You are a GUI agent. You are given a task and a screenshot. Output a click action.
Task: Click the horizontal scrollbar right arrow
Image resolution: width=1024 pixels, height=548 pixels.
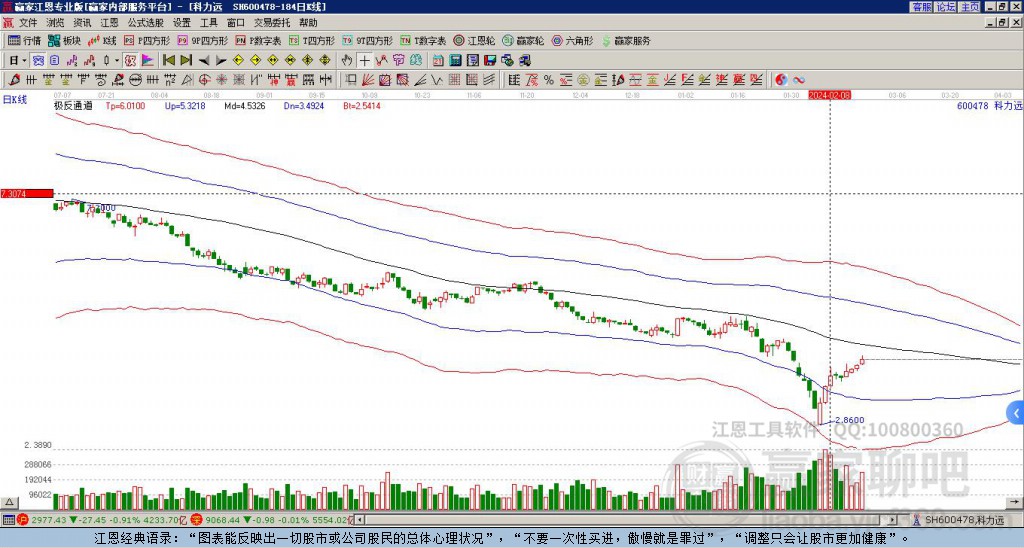coord(893,520)
